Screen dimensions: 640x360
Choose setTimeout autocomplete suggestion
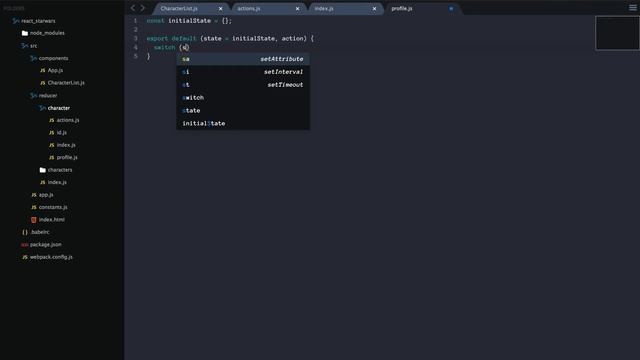(x=243, y=85)
